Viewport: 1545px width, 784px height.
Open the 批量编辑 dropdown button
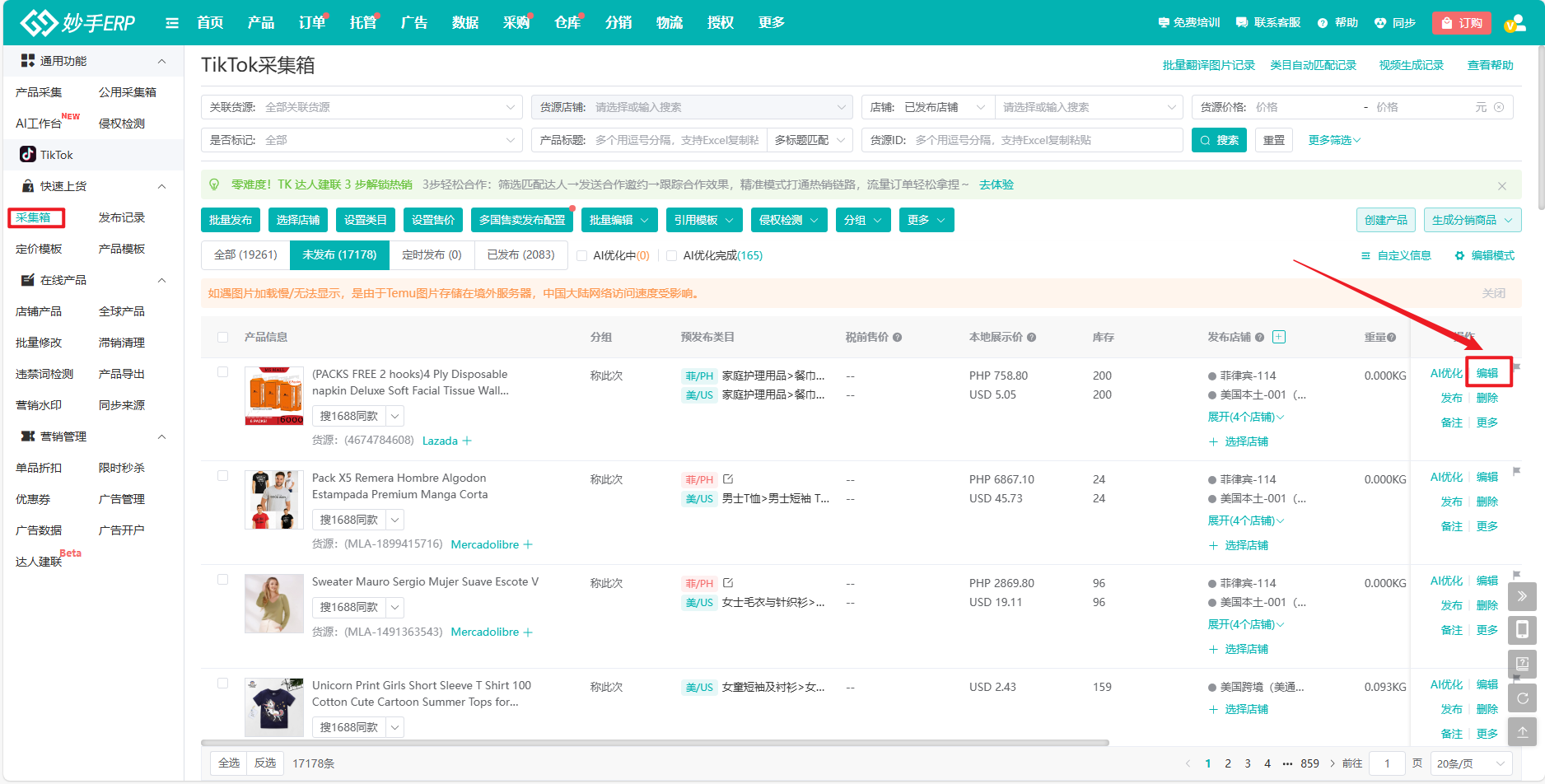(x=619, y=220)
